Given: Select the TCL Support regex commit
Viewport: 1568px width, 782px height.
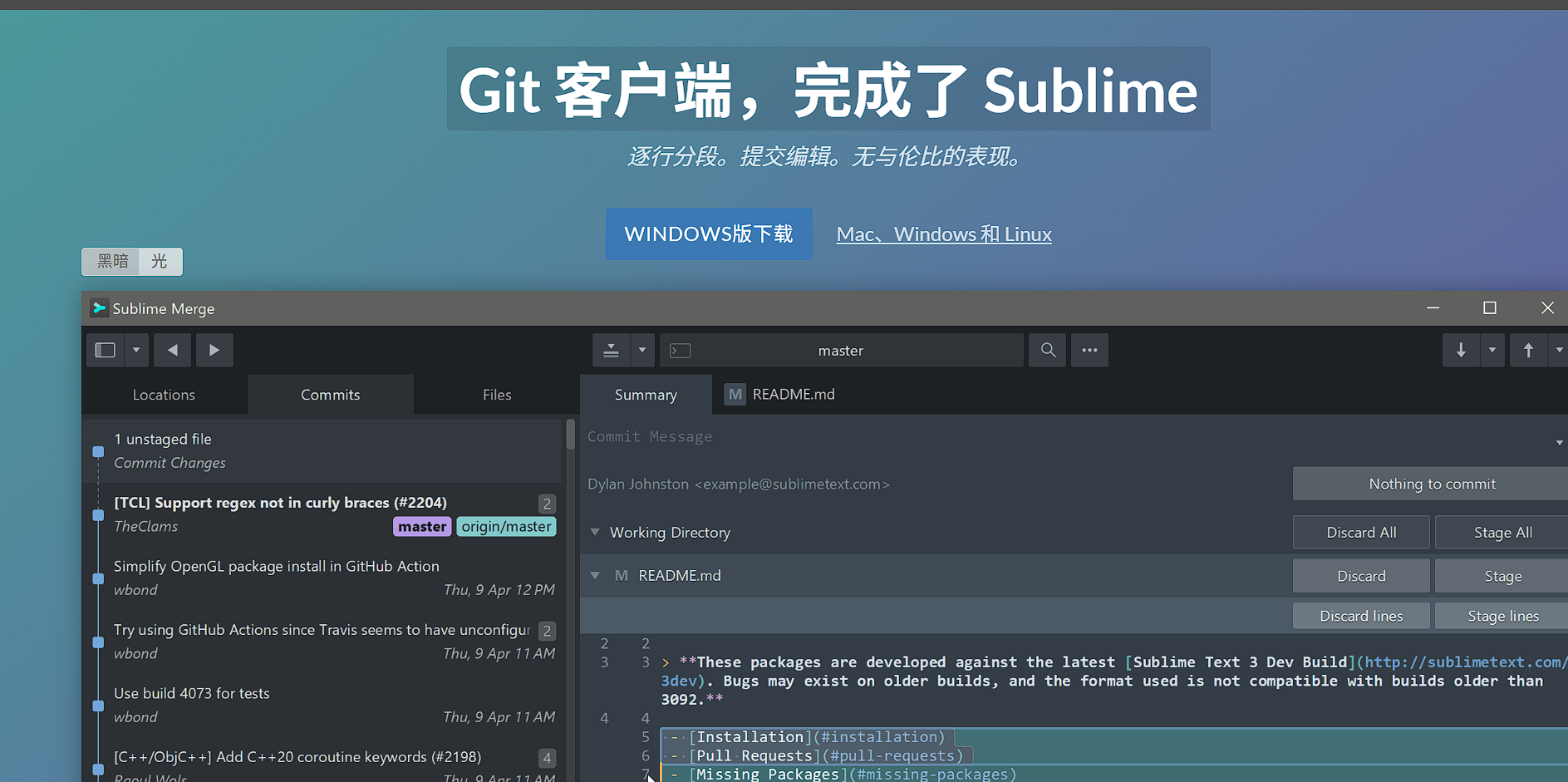Looking at the screenshot, I should (x=322, y=514).
